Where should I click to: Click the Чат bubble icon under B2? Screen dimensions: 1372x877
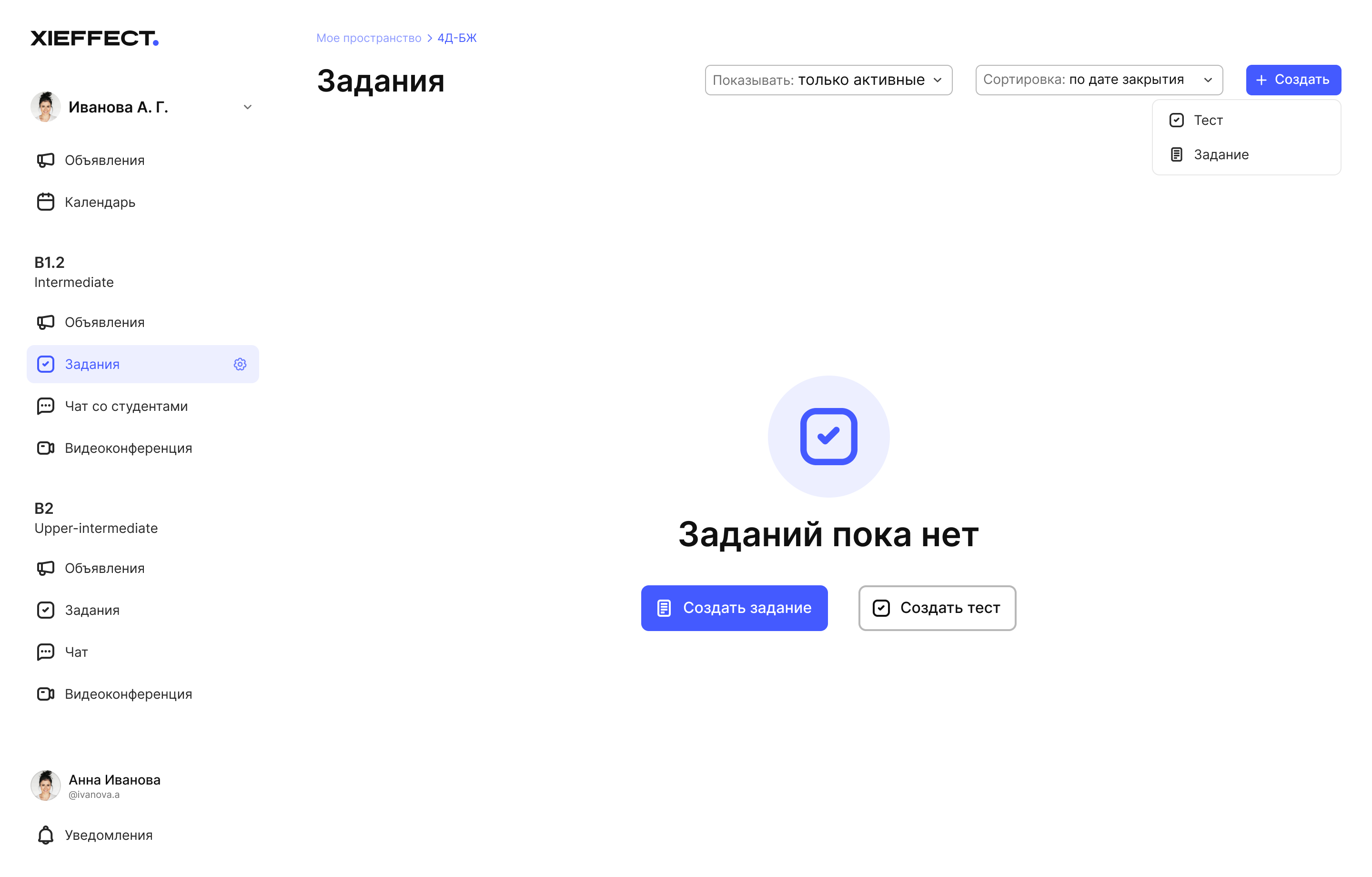tap(46, 652)
